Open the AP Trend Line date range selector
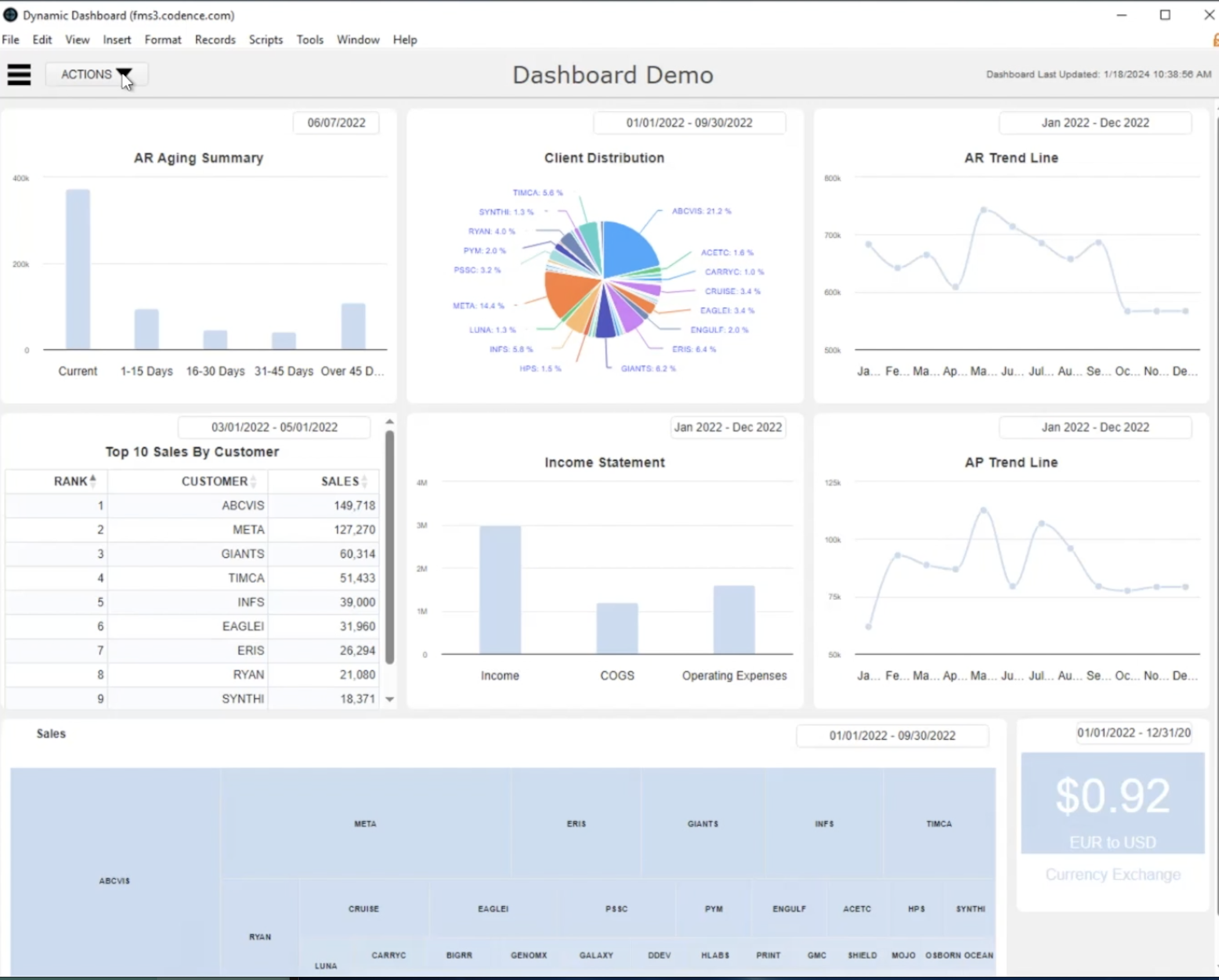Screen dimensions: 1219x980 coord(1095,427)
